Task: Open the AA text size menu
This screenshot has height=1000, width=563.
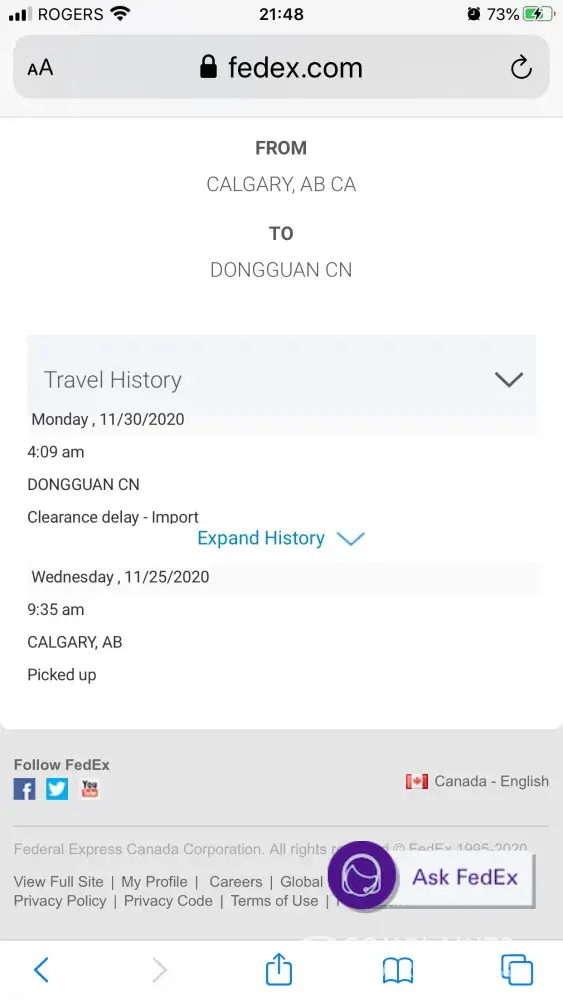Action: click(40, 68)
